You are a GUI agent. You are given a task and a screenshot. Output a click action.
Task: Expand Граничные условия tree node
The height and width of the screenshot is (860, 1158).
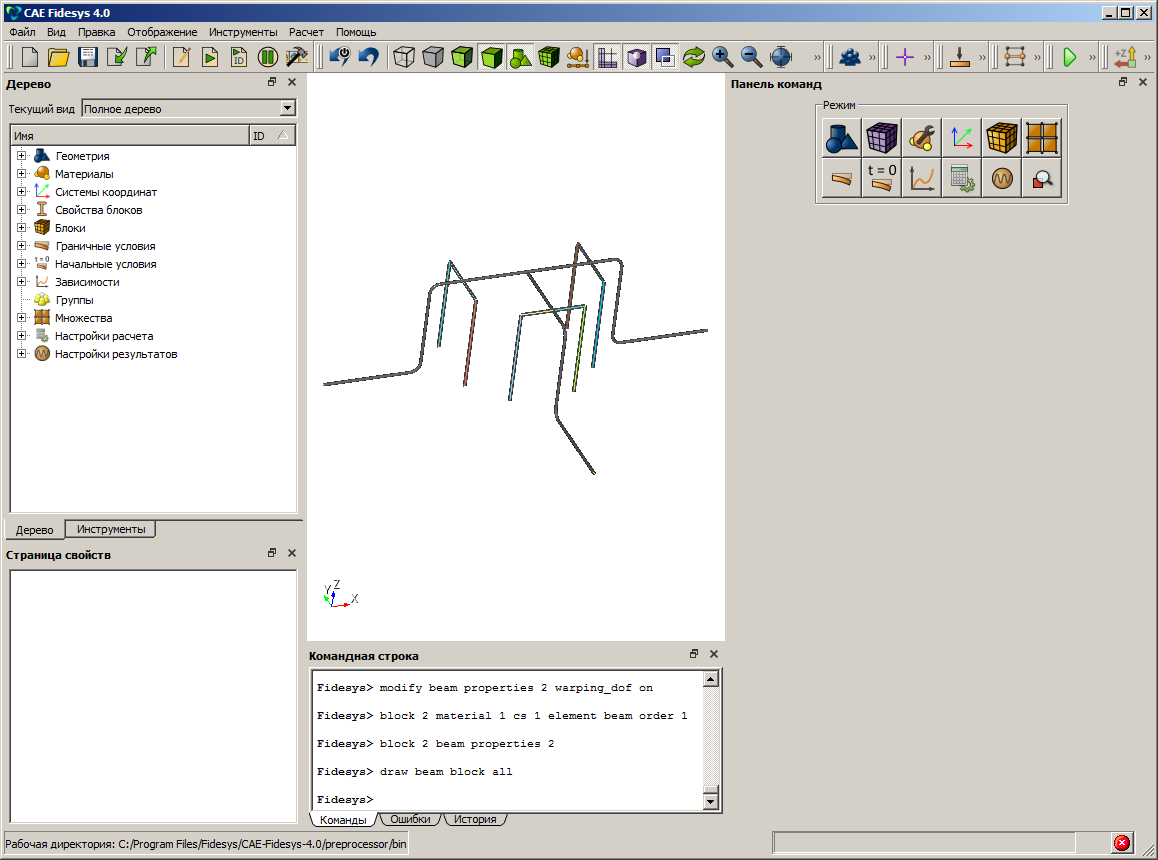[x=21, y=246]
